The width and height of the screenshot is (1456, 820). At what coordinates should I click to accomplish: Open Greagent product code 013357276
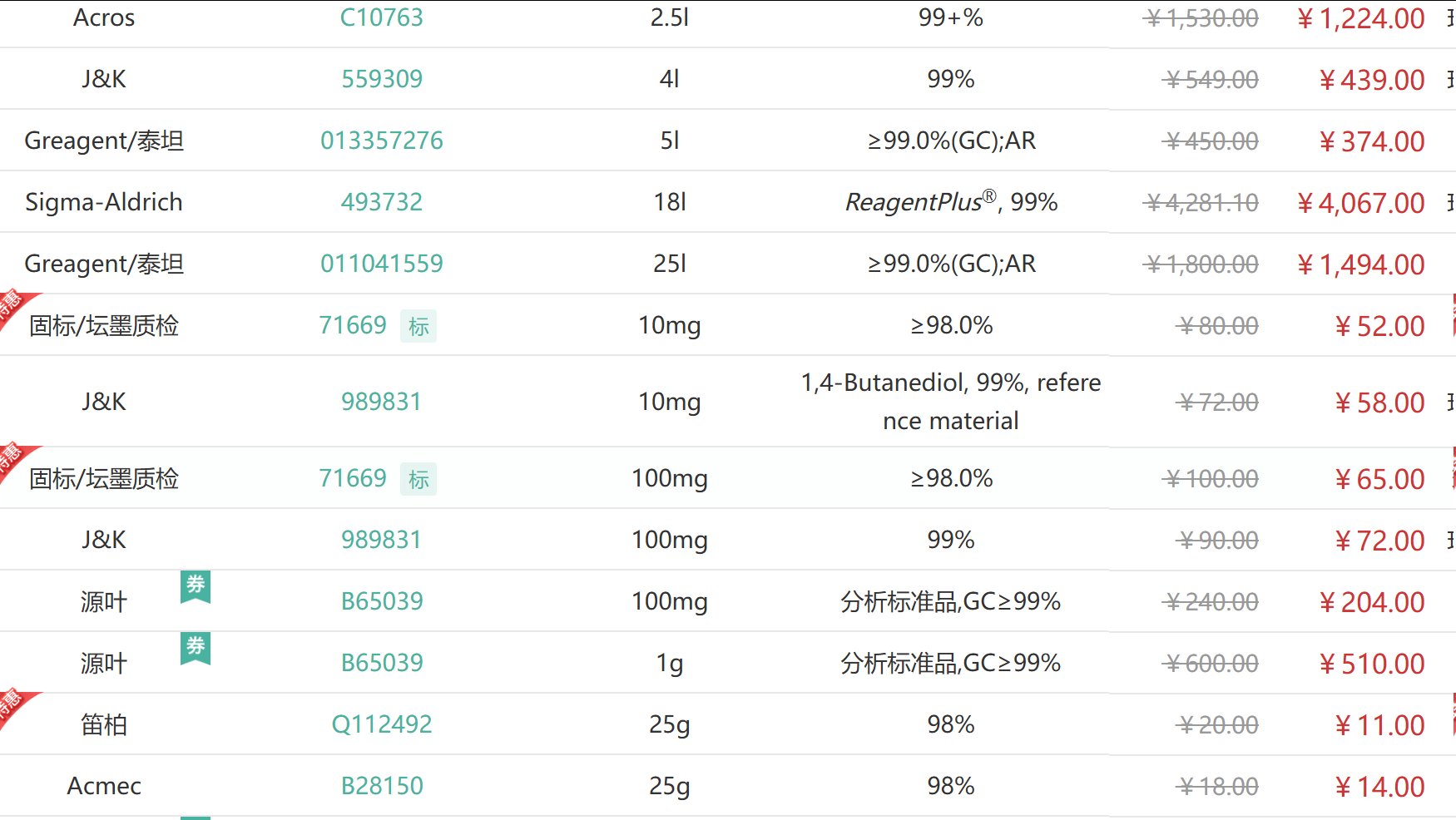coord(382,141)
